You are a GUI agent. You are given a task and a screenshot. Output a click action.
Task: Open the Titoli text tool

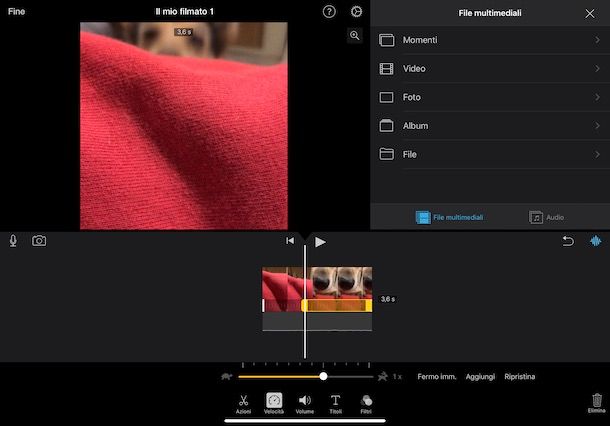click(335, 403)
